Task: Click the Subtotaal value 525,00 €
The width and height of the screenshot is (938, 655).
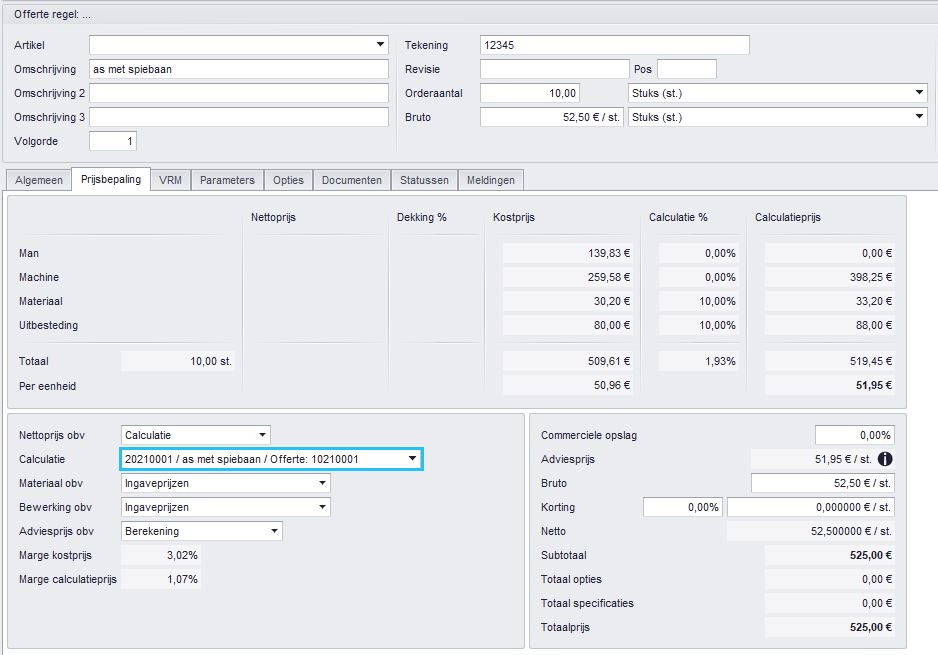Action: pyautogui.click(x=830, y=555)
